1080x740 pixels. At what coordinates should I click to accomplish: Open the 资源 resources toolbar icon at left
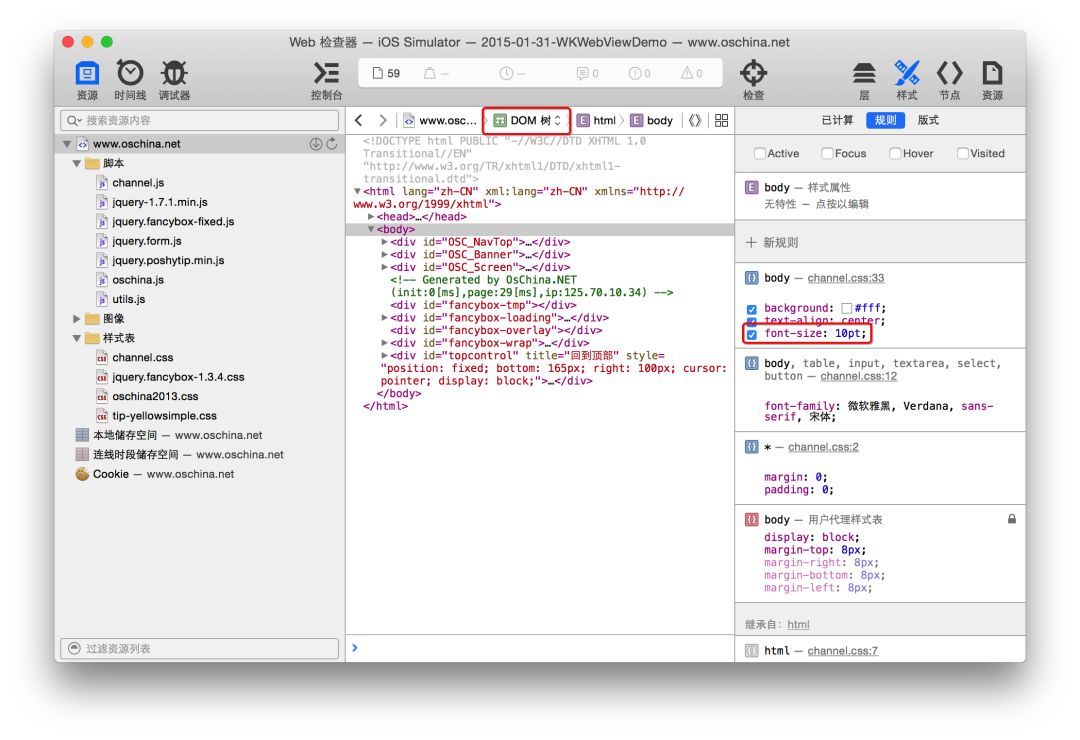87,80
